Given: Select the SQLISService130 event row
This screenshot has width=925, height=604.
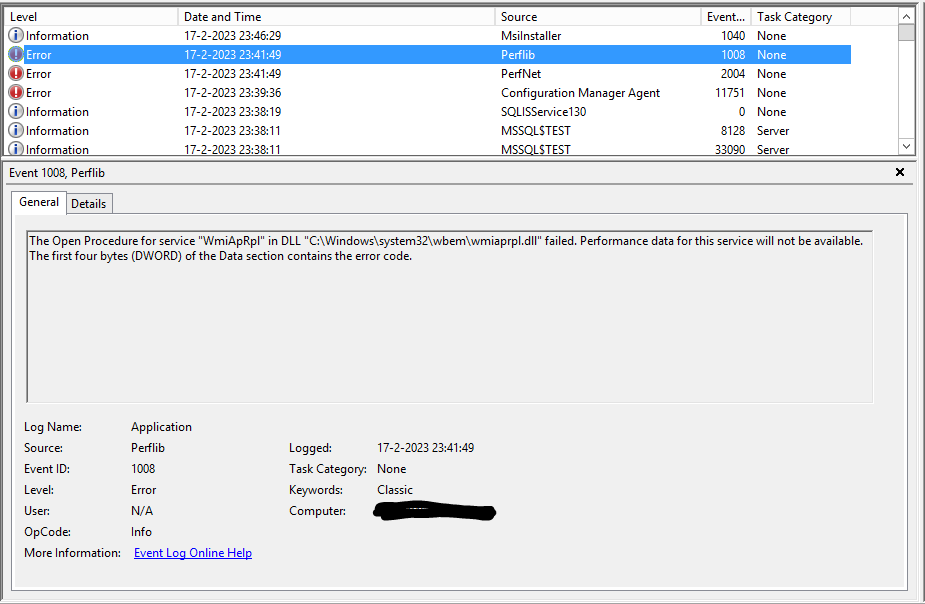Looking at the screenshot, I should (300, 111).
